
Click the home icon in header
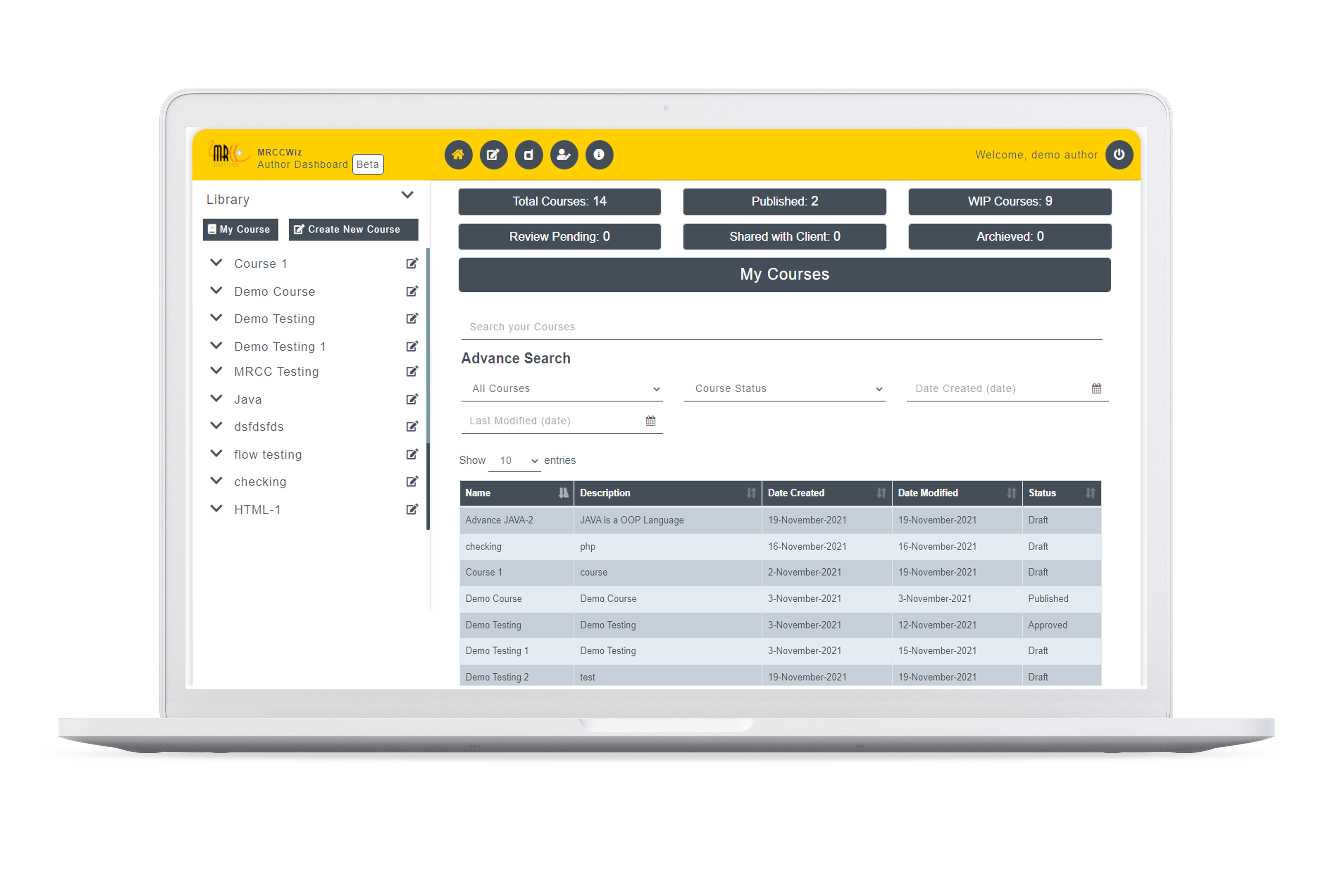[458, 155]
